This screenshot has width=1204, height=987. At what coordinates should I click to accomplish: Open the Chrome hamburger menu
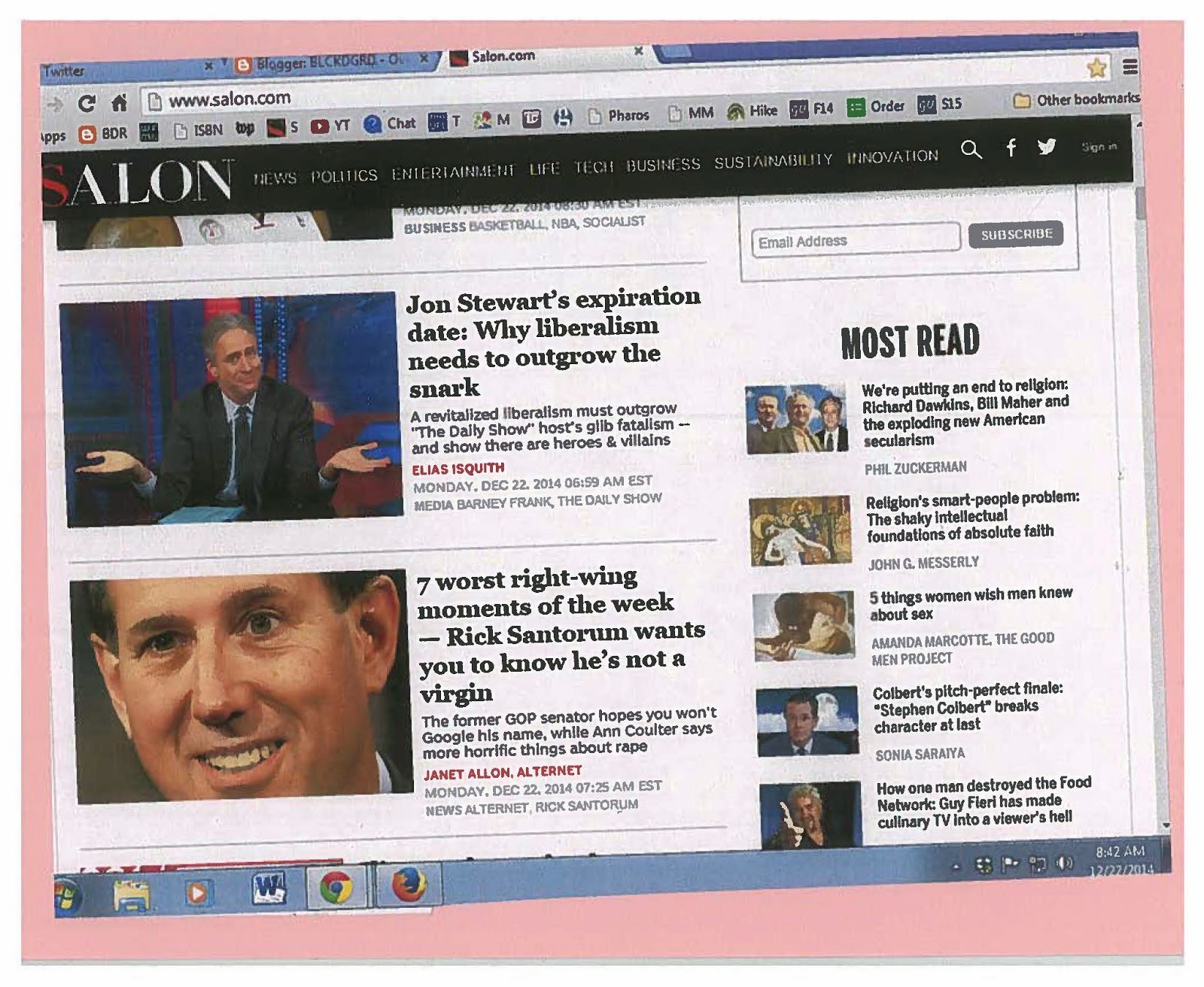pos(1130,67)
